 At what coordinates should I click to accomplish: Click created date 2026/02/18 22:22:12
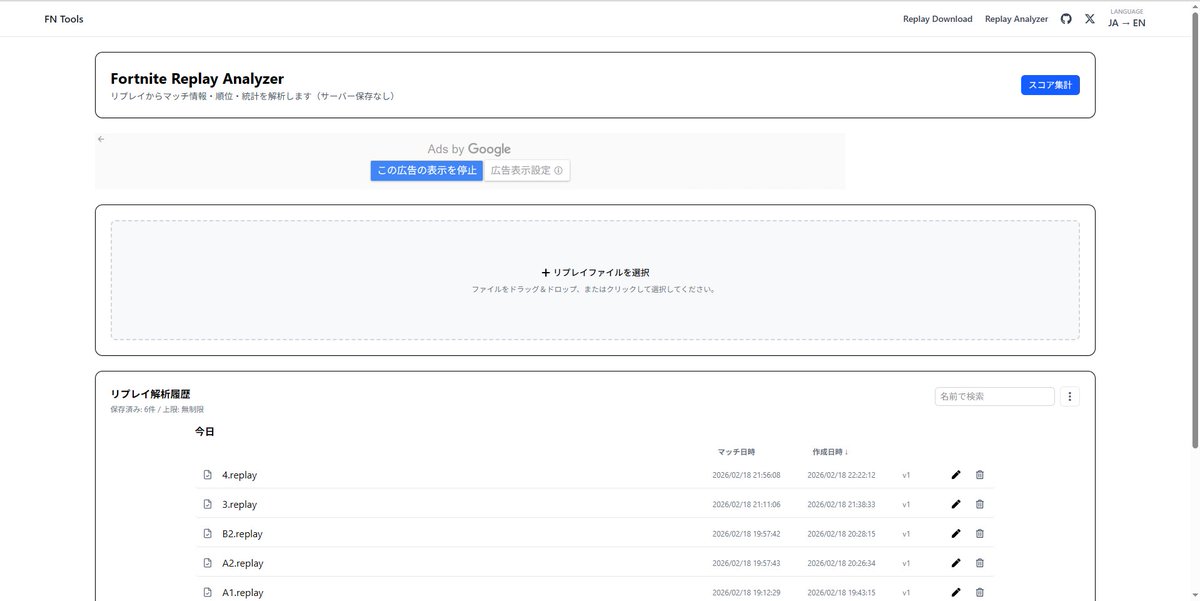point(841,475)
